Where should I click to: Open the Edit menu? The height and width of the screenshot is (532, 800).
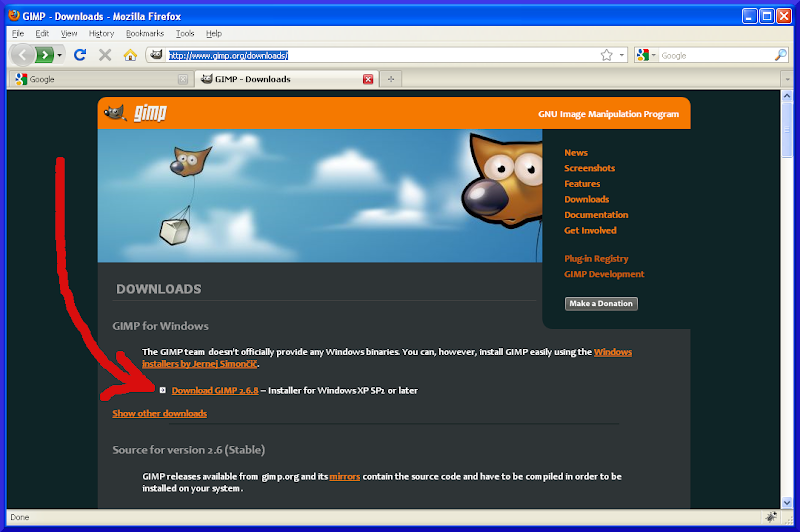(x=42, y=33)
